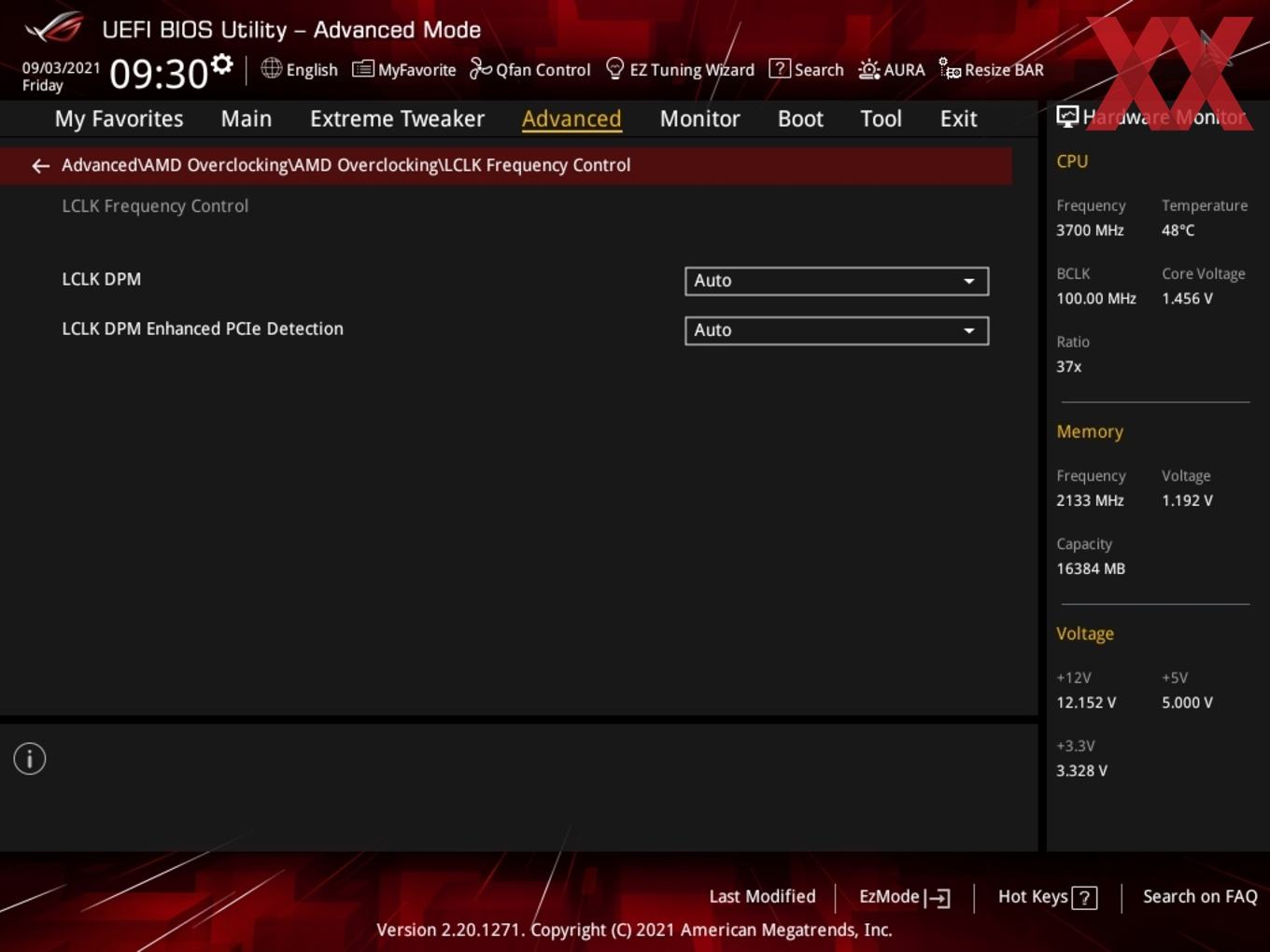Open Qfan Control fan icon
Image resolution: width=1270 pixels, height=952 pixels.
(x=480, y=69)
